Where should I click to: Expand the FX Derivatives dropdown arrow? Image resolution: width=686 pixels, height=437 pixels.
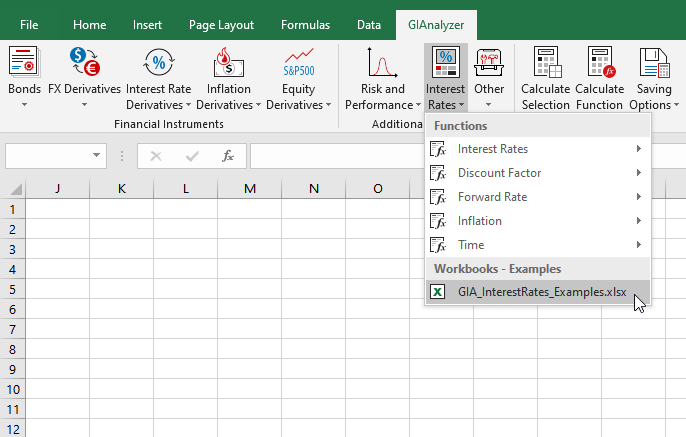coord(84,105)
